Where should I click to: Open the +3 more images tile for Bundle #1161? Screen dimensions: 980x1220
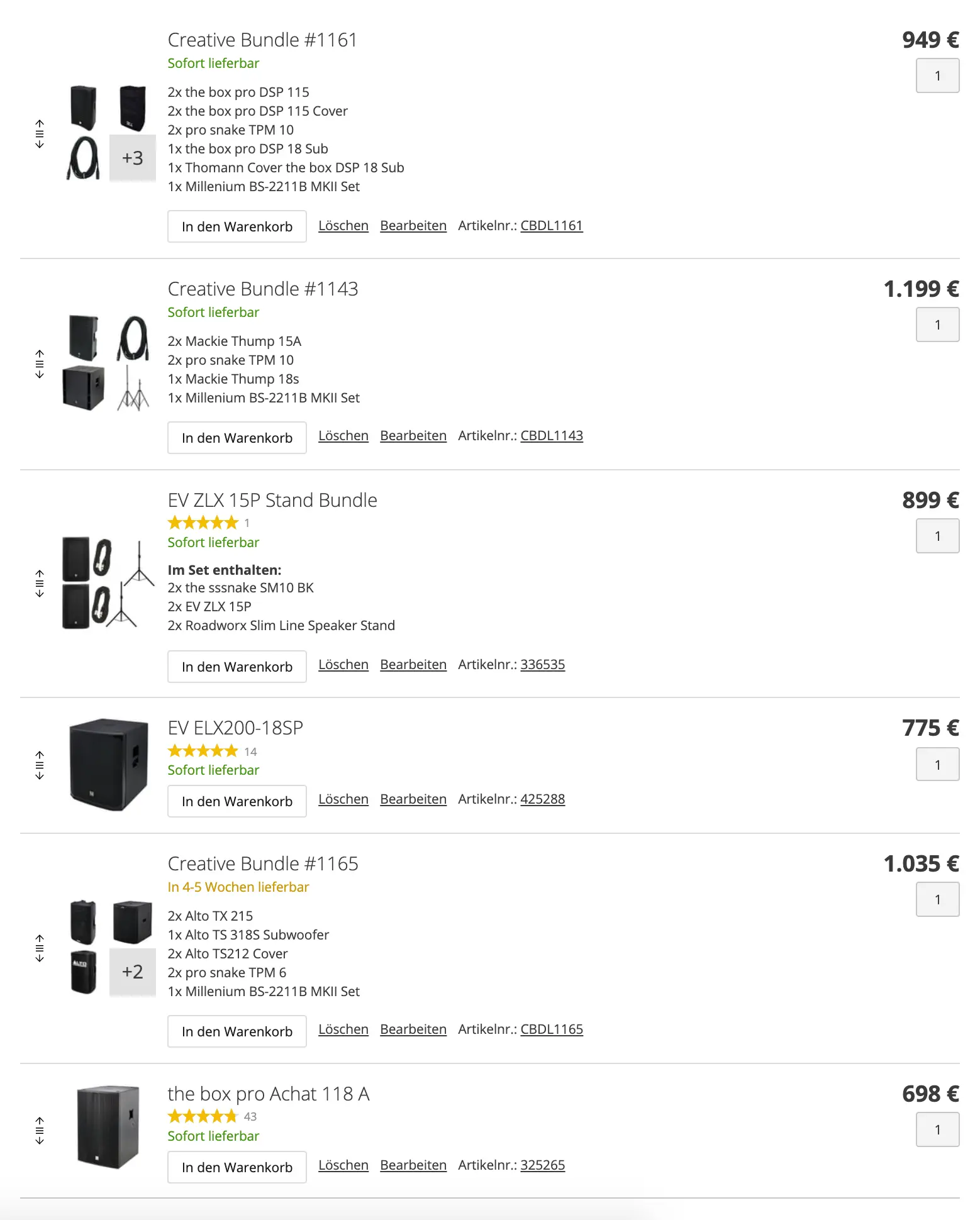pyautogui.click(x=132, y=158)
